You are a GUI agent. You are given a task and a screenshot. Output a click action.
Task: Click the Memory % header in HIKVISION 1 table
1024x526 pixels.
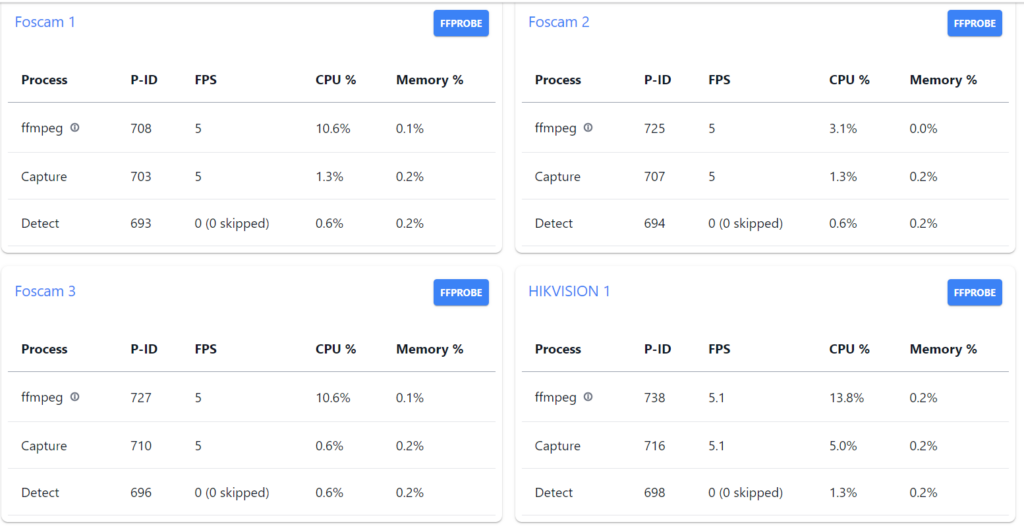[943, 349]
